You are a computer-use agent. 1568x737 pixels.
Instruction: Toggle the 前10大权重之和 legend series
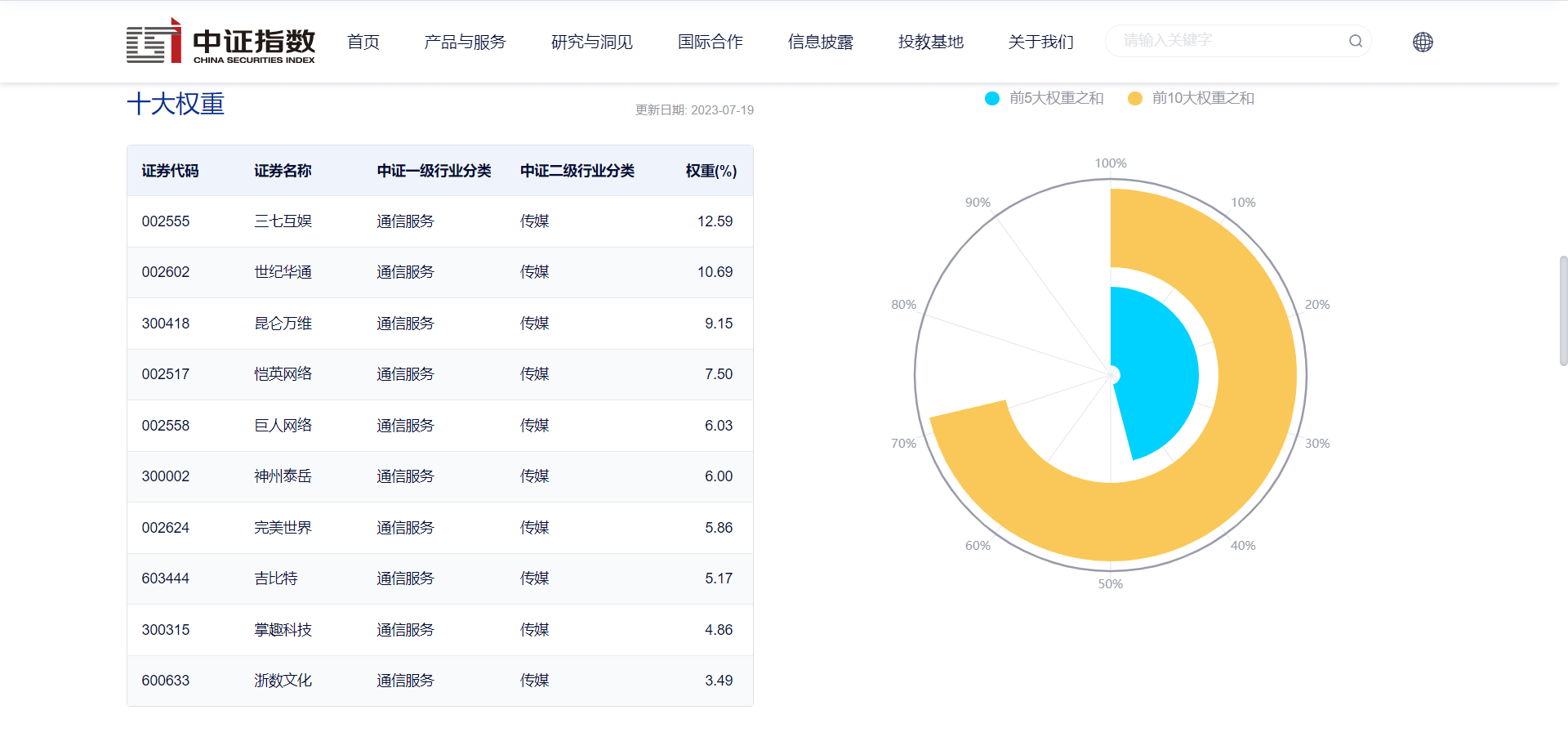point(1192,98)
